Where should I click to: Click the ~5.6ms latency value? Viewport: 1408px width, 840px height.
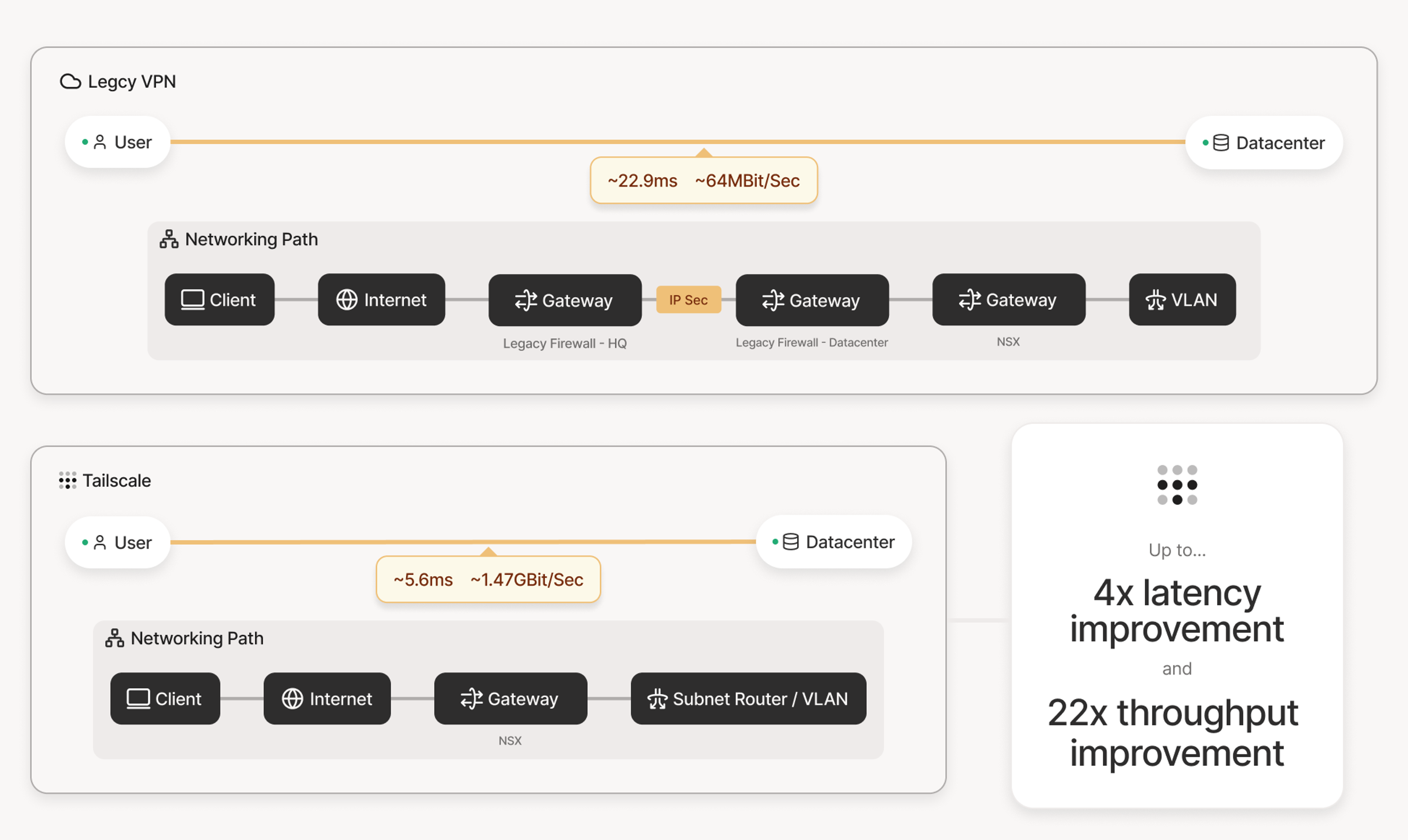(x=423, y=580)
